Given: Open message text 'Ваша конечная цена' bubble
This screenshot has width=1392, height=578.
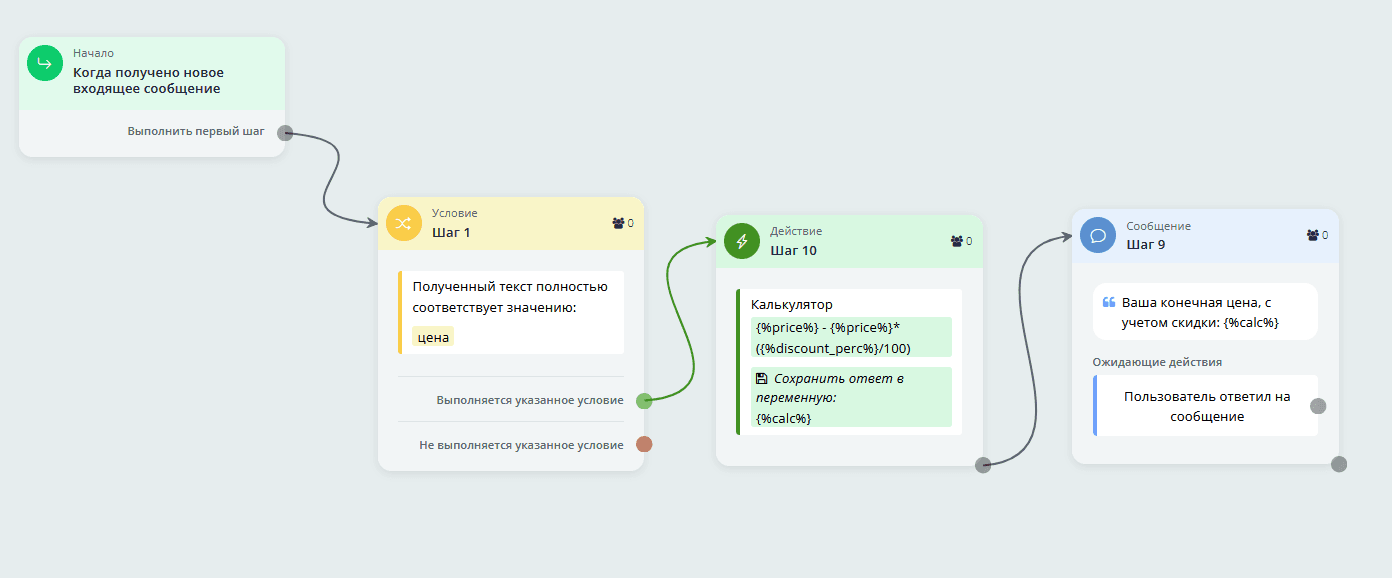Looking at the screenshot, I should [1204, 311].
